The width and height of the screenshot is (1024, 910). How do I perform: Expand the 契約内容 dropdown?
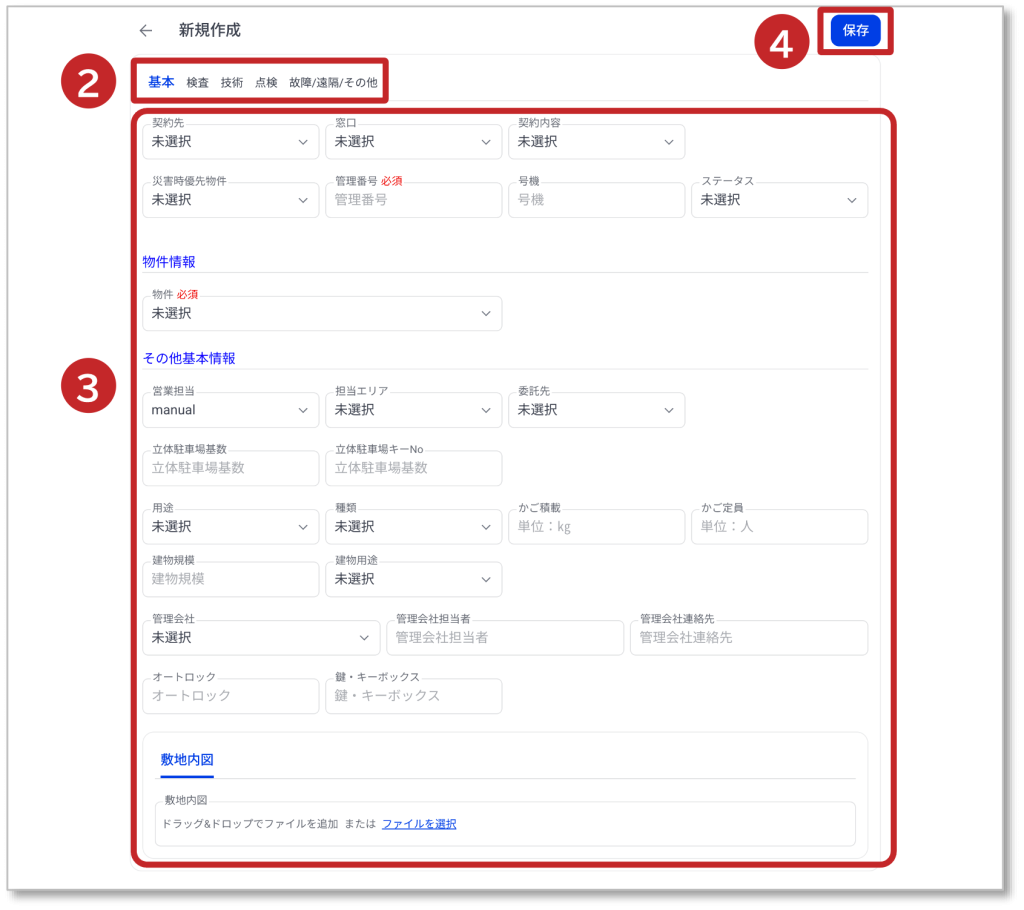point(596,142)
